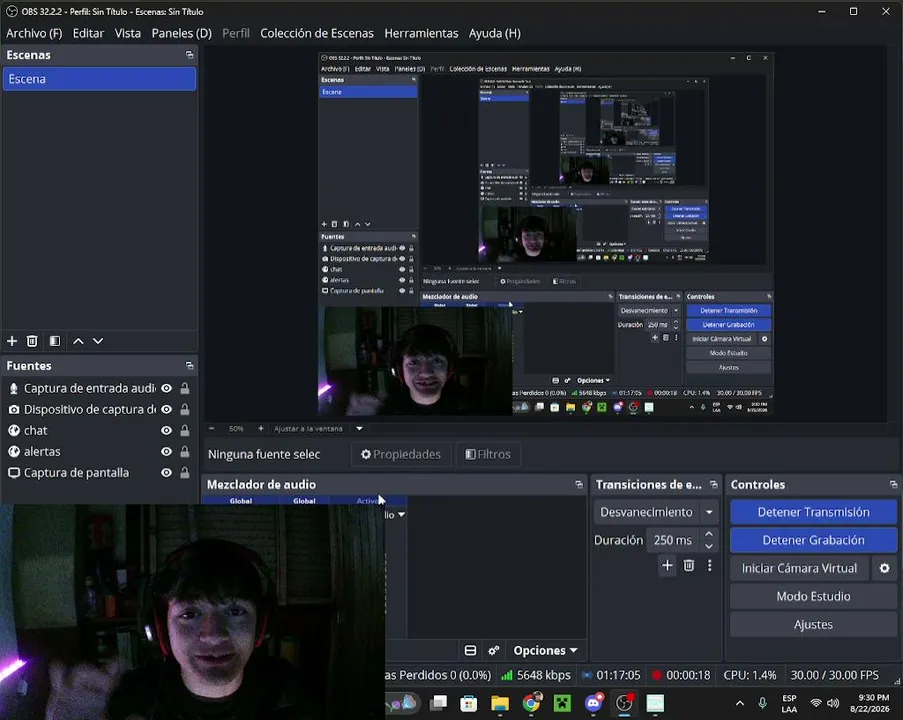Open the audio mixer Opciones dropdown
The height and width of the screenshot is (720, 903).
[545, 650]
